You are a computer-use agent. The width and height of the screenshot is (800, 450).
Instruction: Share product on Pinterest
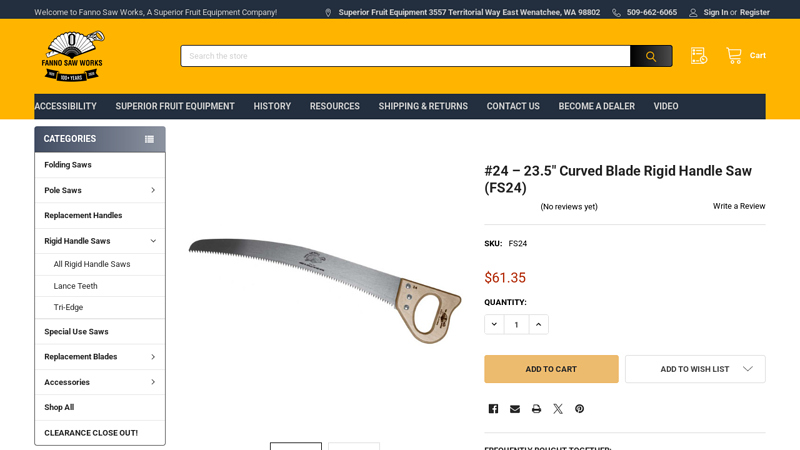click(580, 409)
